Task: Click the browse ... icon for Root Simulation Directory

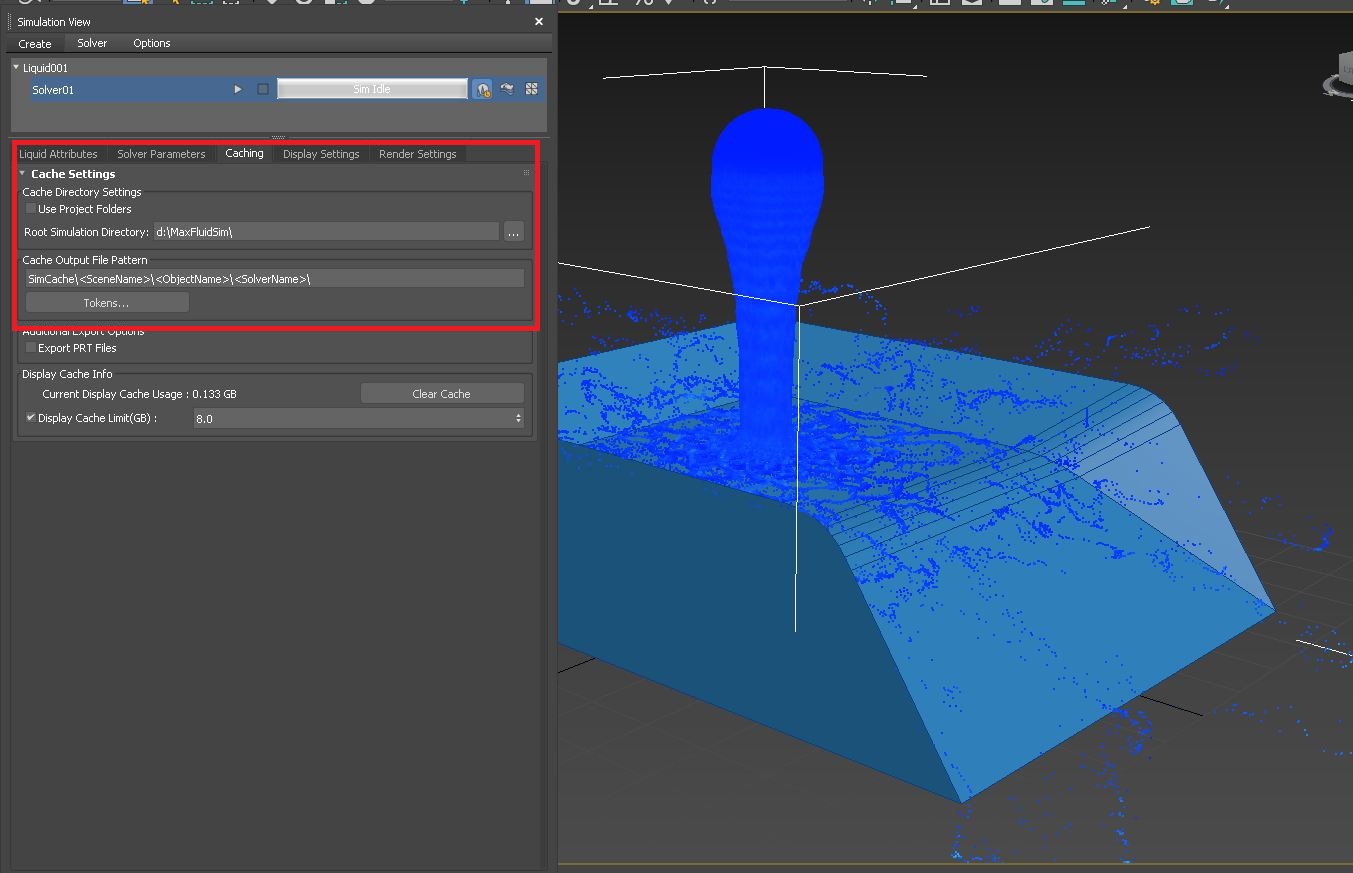Action: coord(513,231)
